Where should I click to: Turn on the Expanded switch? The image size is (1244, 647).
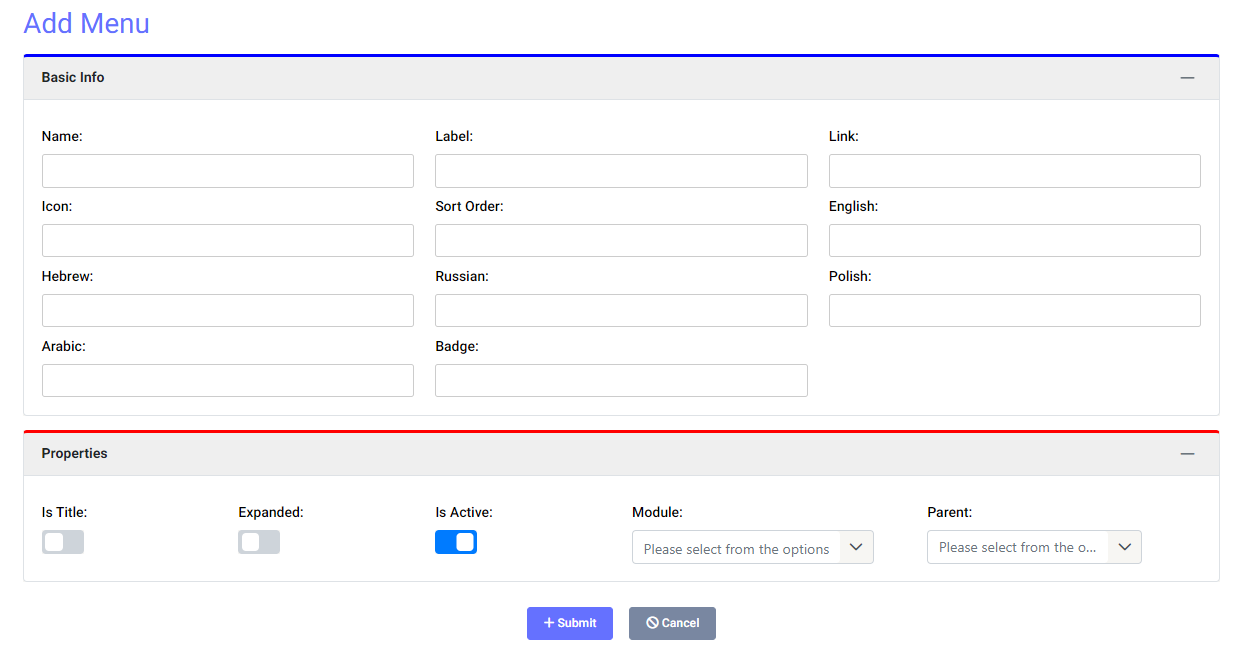(258, 541)
